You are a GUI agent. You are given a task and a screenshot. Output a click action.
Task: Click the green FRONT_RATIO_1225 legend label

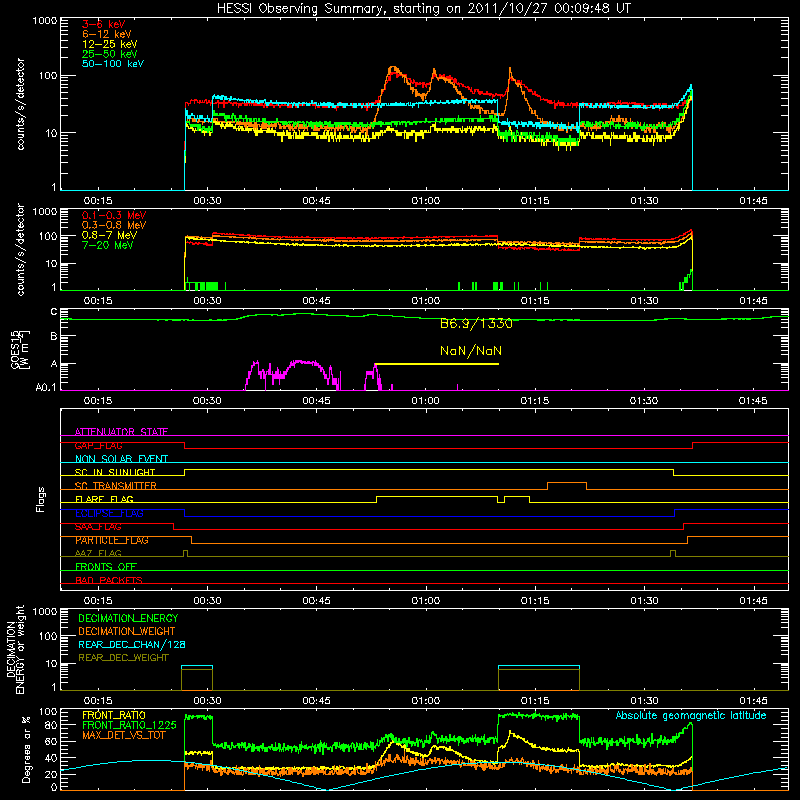click(x=129, y=725)
